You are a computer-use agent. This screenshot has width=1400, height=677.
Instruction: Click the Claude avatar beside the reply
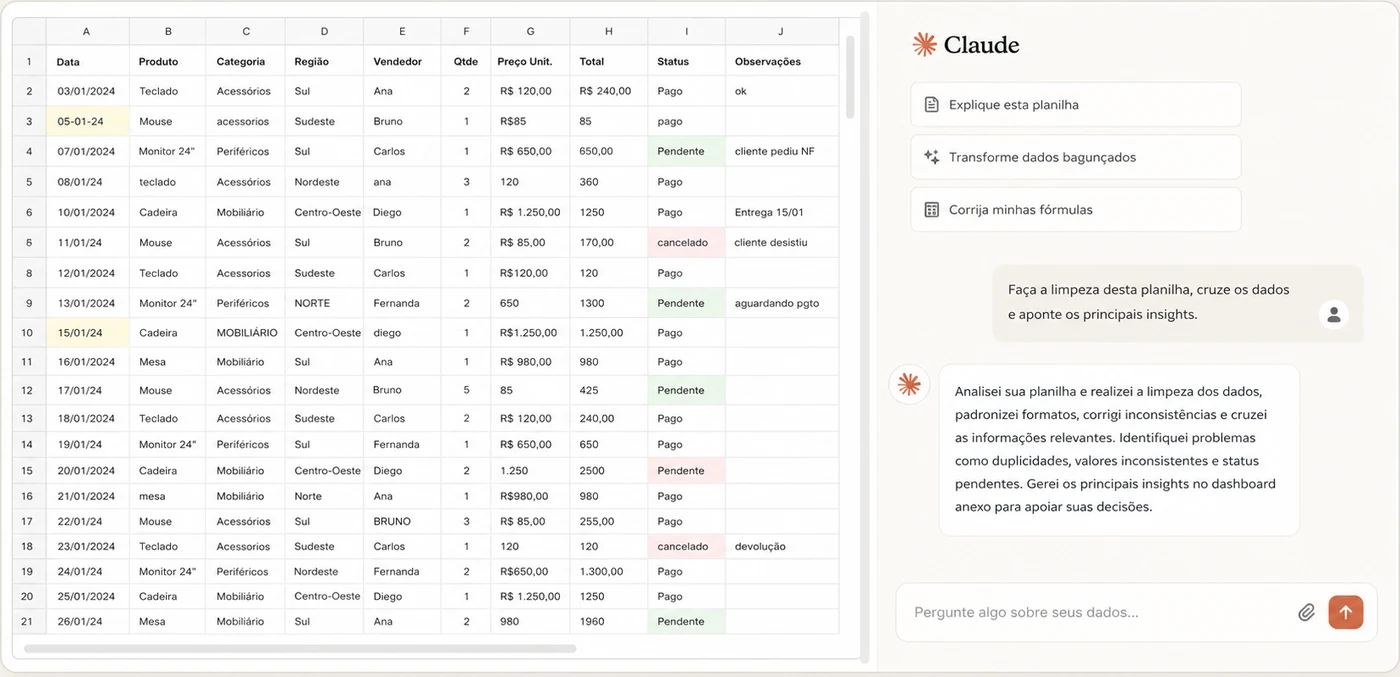point(909,384)
